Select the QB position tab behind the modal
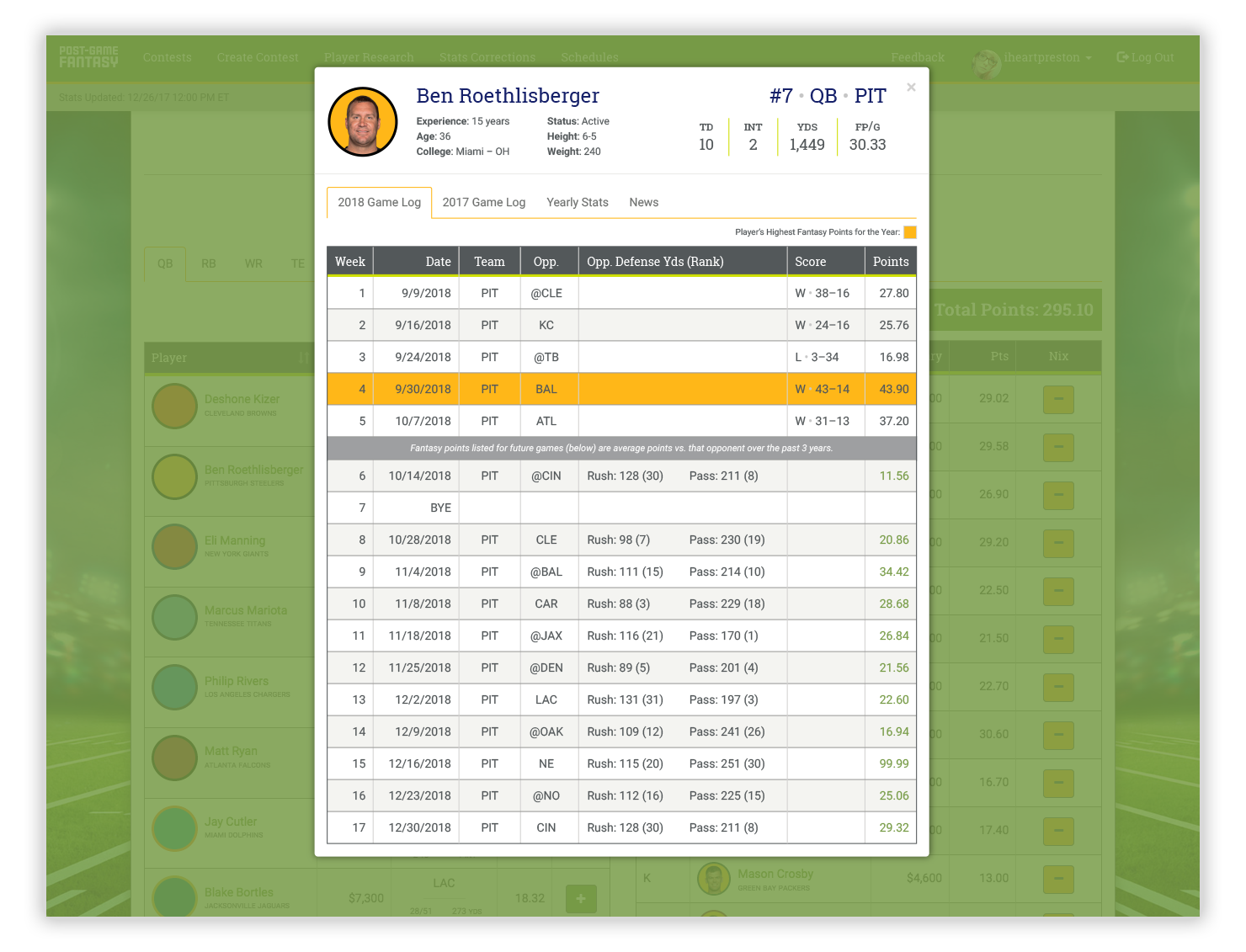This screenshot has height=952, width=1246. point(165,263)
